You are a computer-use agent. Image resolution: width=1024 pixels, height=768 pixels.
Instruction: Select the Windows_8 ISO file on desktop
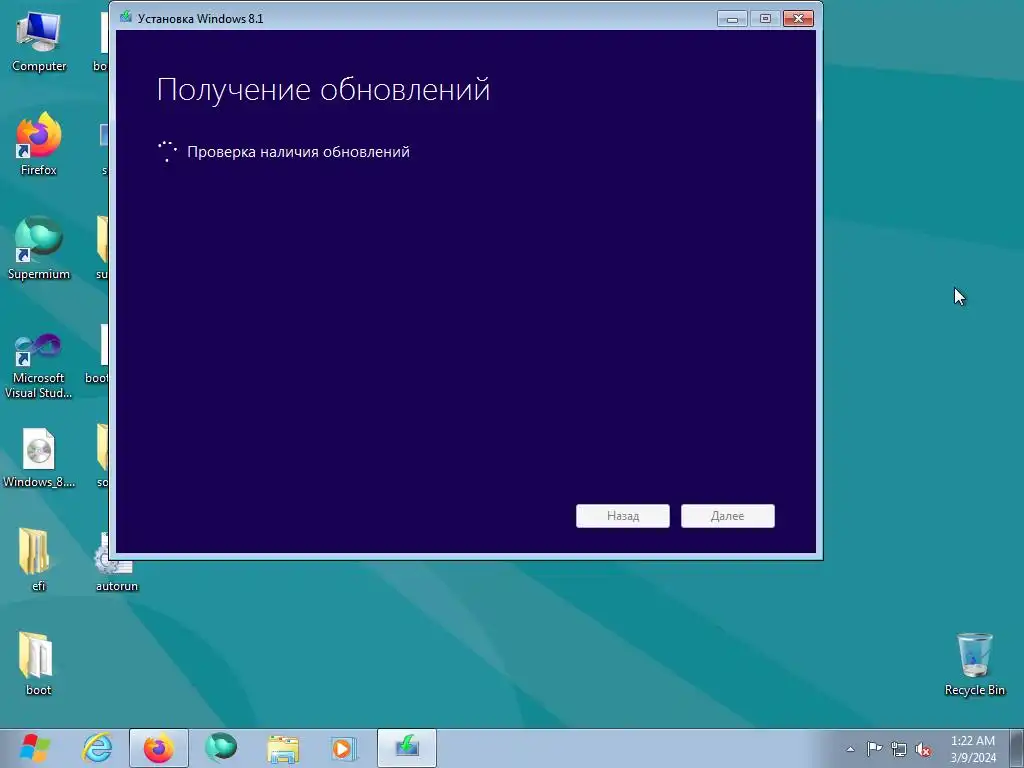click(39, 458)
